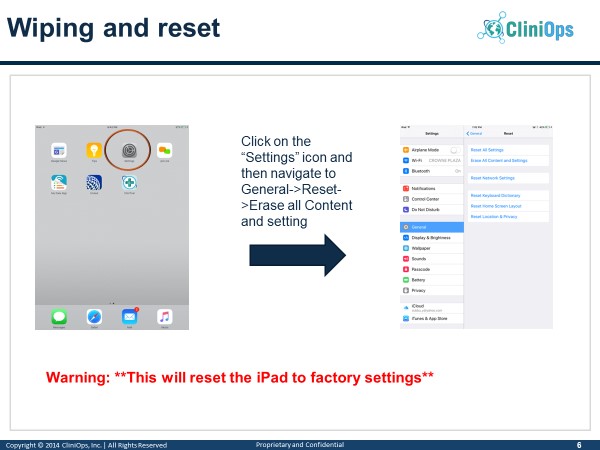Open the CliniOps app with green cross
The height and width of the screenshot is (450, 600).
pyautogui.click(x=129, y=183)
